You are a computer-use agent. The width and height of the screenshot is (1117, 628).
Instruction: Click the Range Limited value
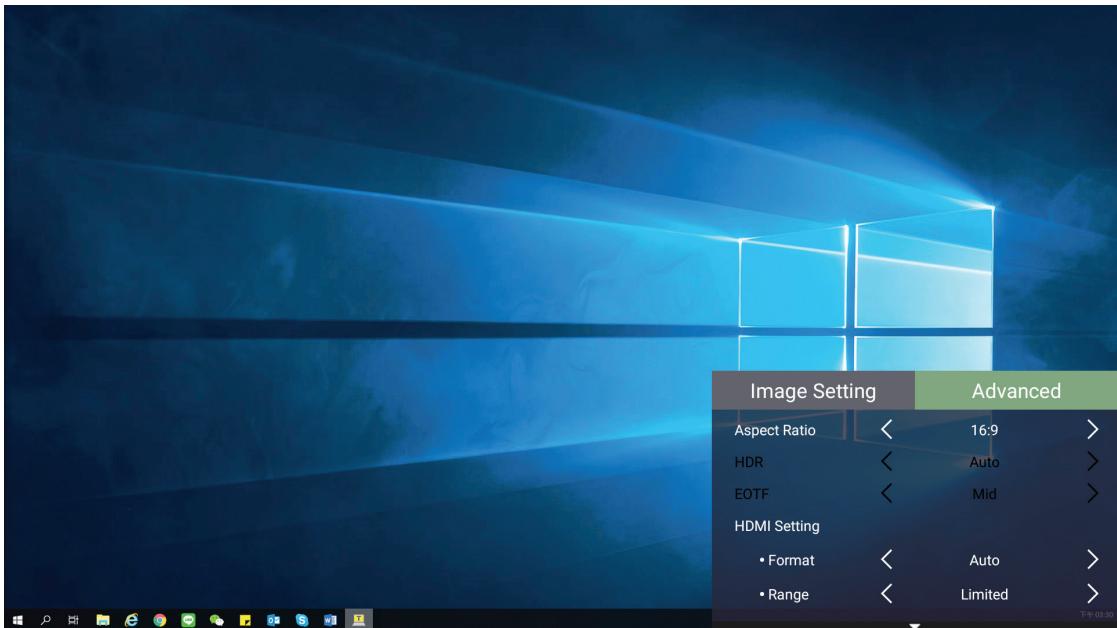pyautogui.click(x=984, y=595)
